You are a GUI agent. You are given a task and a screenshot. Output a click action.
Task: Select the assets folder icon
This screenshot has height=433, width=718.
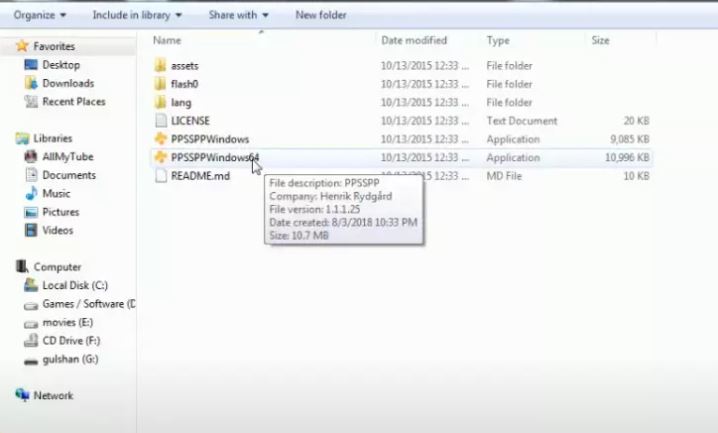pos(160,65)
